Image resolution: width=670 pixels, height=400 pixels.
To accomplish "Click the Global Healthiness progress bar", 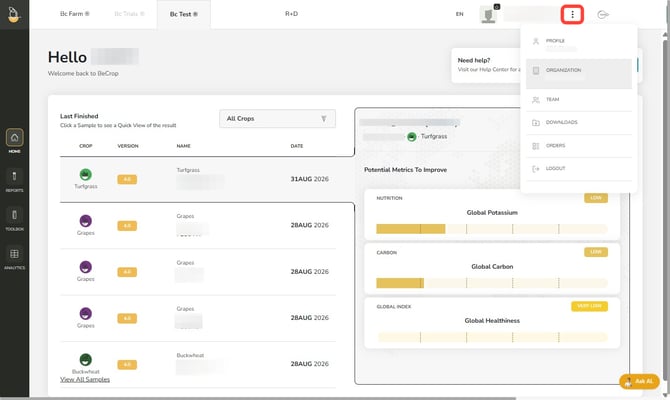I will pos(492,337).
